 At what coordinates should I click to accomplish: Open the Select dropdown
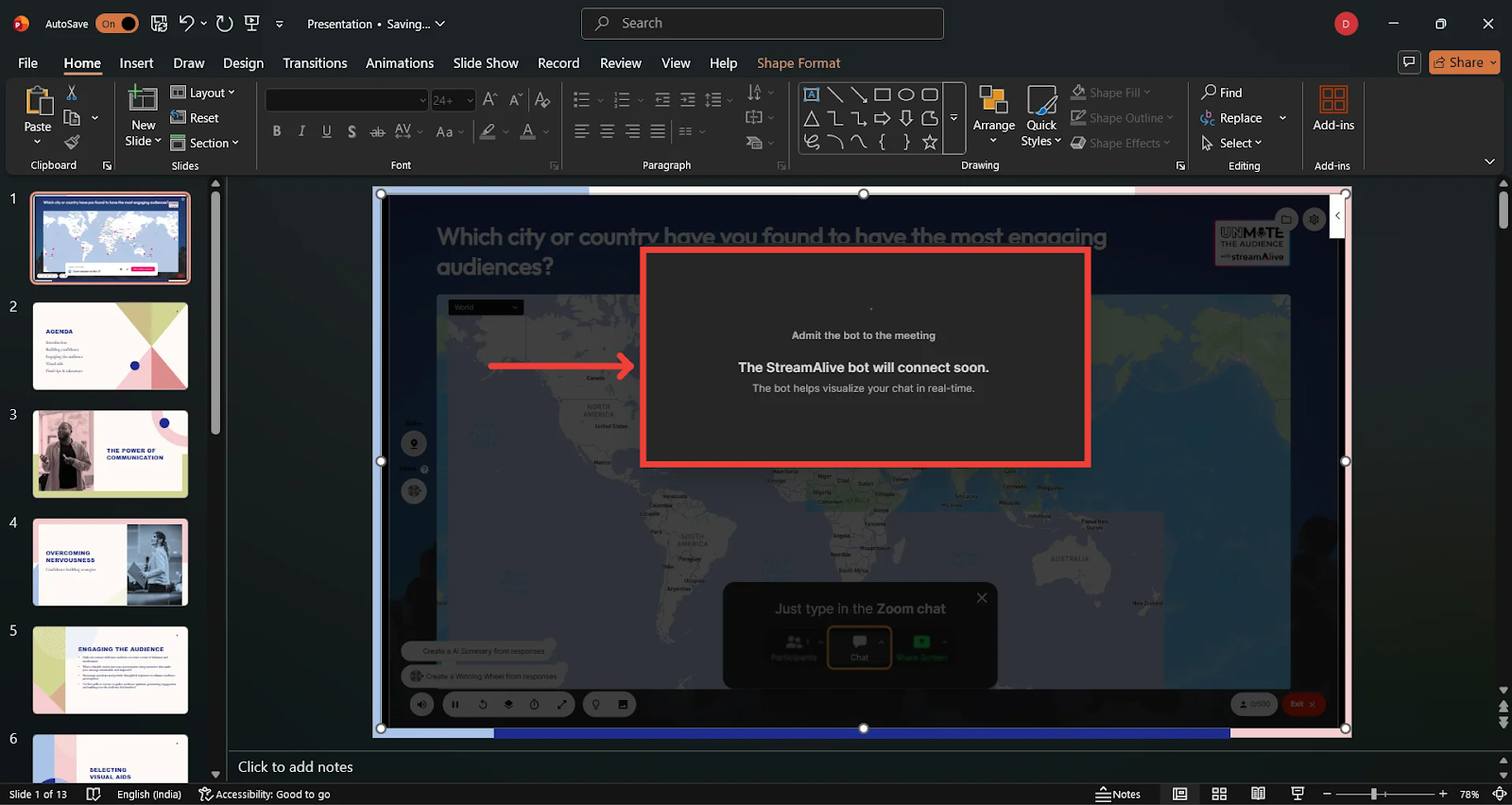pos(1231,143)
